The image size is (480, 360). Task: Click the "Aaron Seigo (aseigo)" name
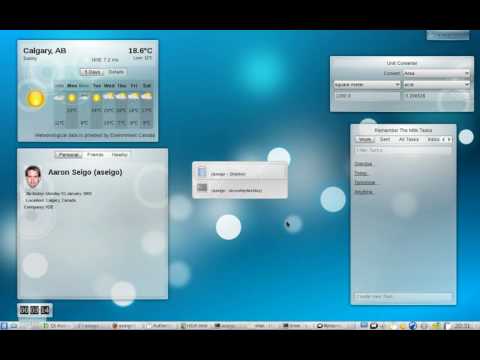point(85,172)
